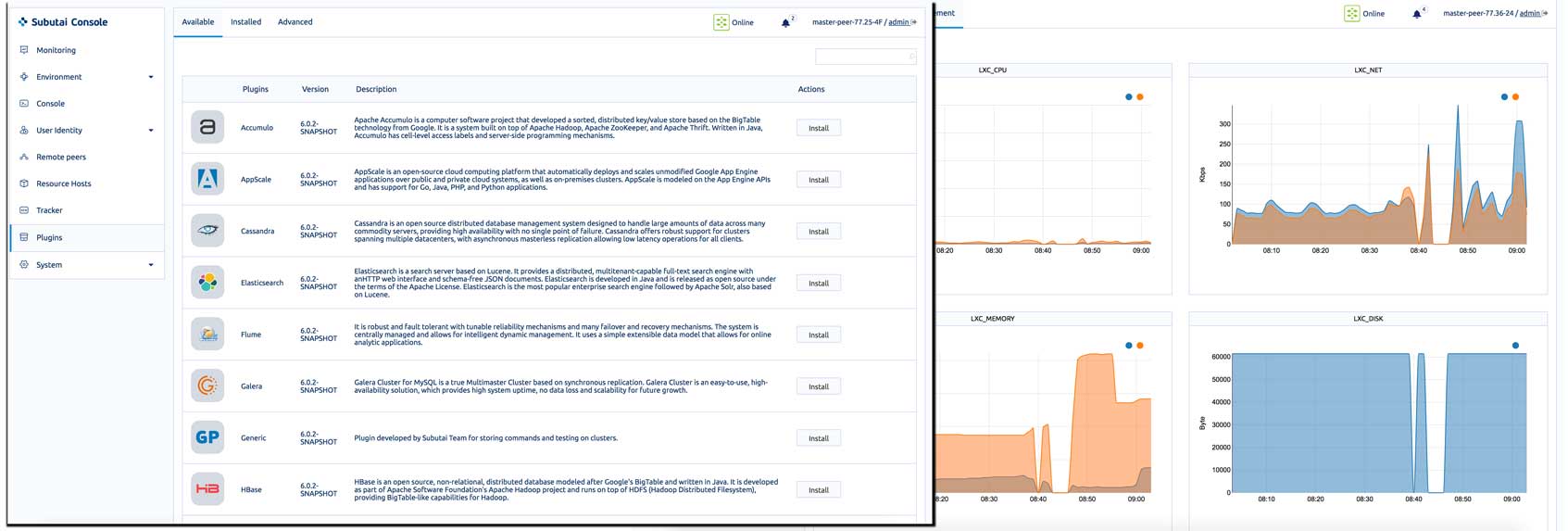The image size is (1568, 531).
Task: Click the Generic GP plugin icon
Action: pos(207,437)
